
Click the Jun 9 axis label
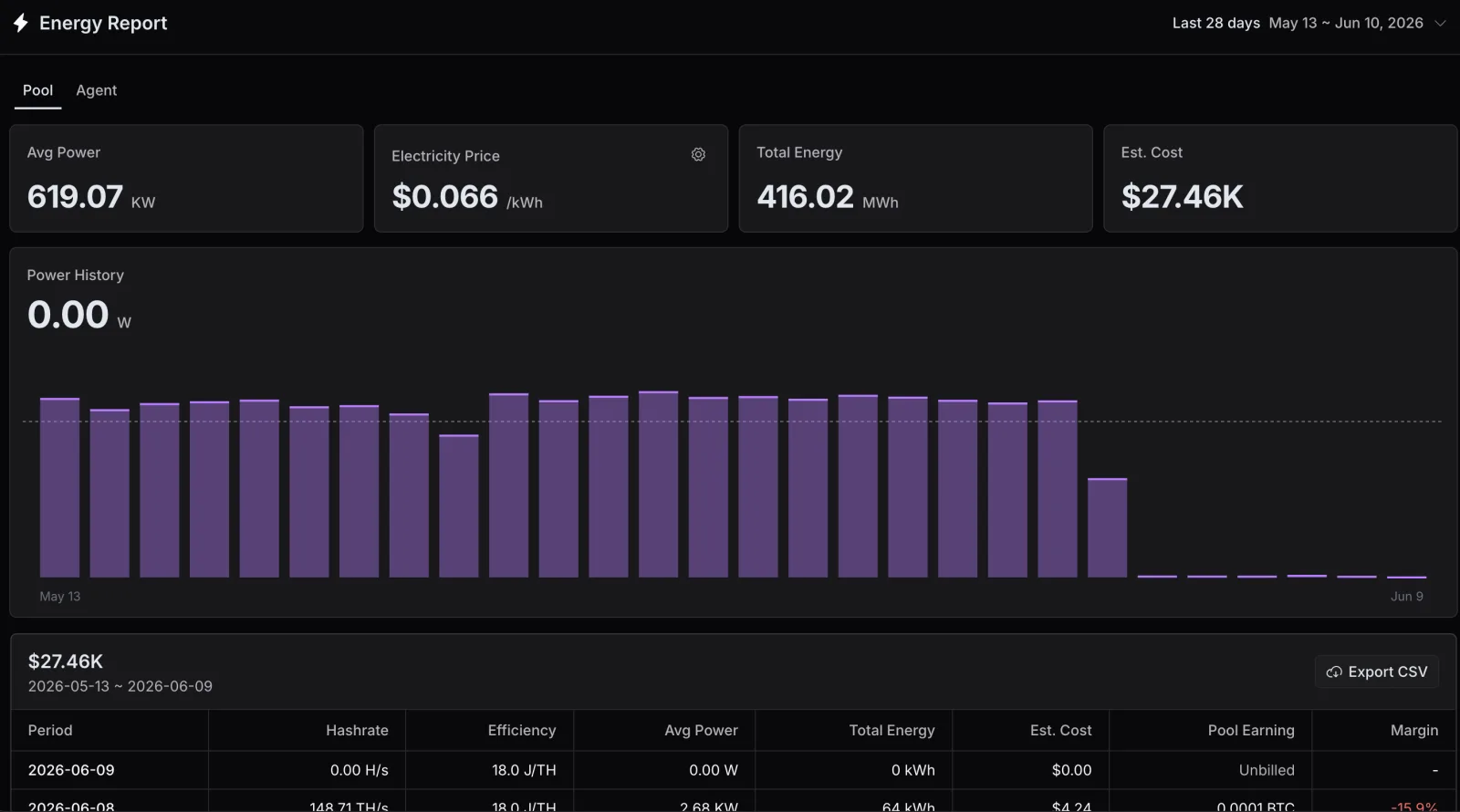point(1406,596)
